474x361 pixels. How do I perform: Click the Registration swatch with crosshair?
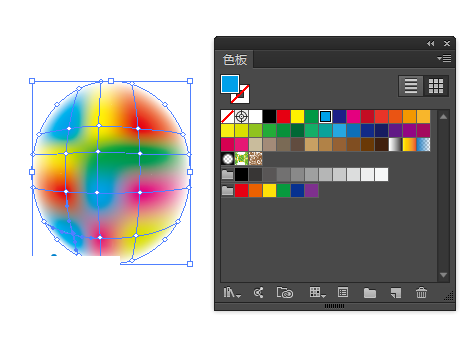241,117
